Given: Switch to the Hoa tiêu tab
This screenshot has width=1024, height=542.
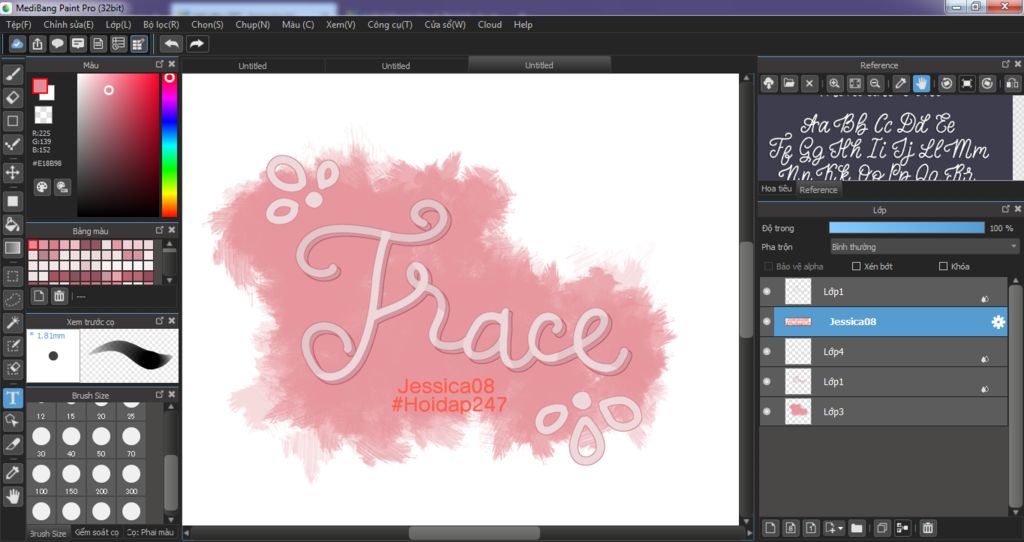Looking at the screenshot, I should click(x=776, y=189).
